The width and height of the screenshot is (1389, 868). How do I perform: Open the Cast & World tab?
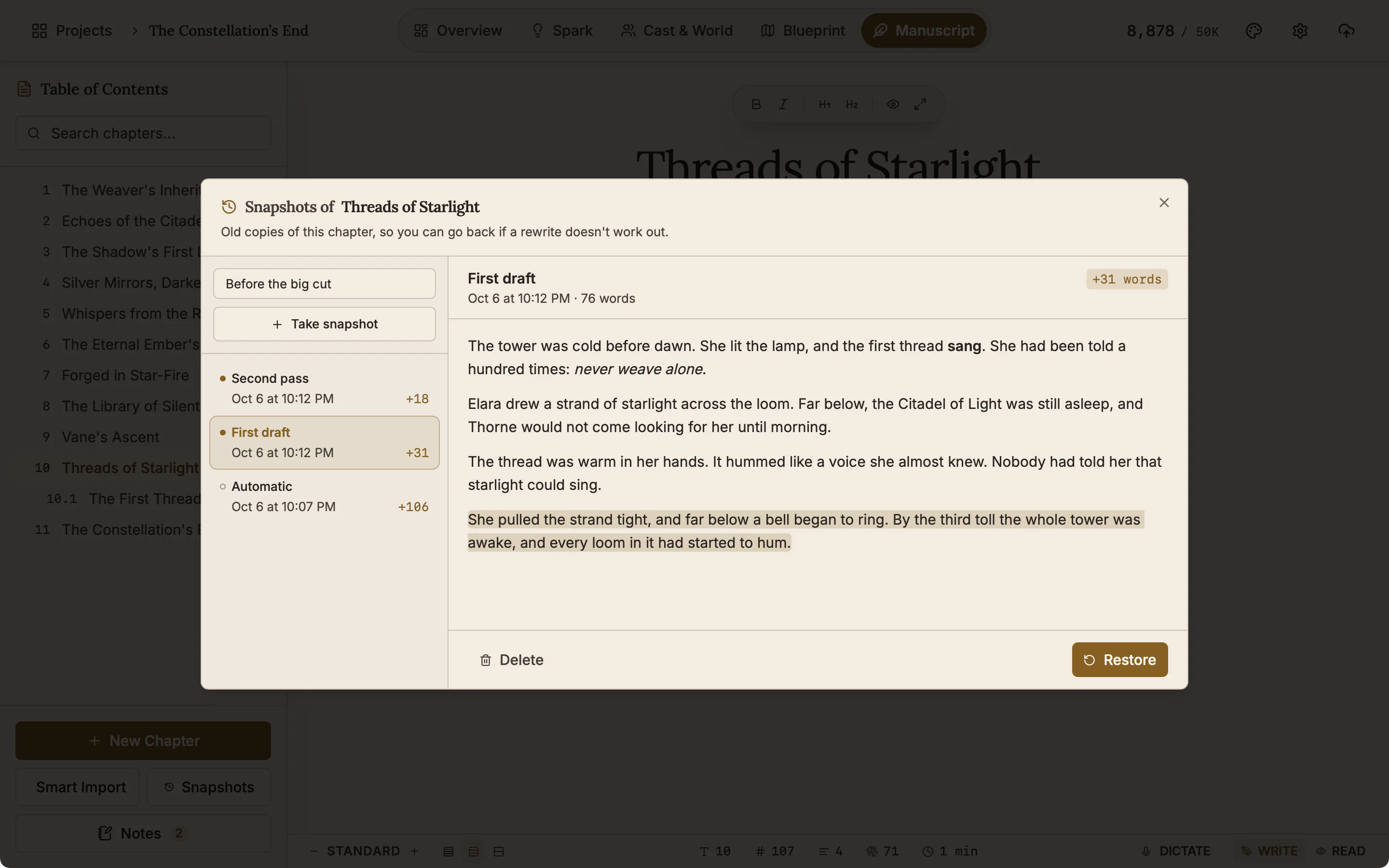tap(677, 30)
